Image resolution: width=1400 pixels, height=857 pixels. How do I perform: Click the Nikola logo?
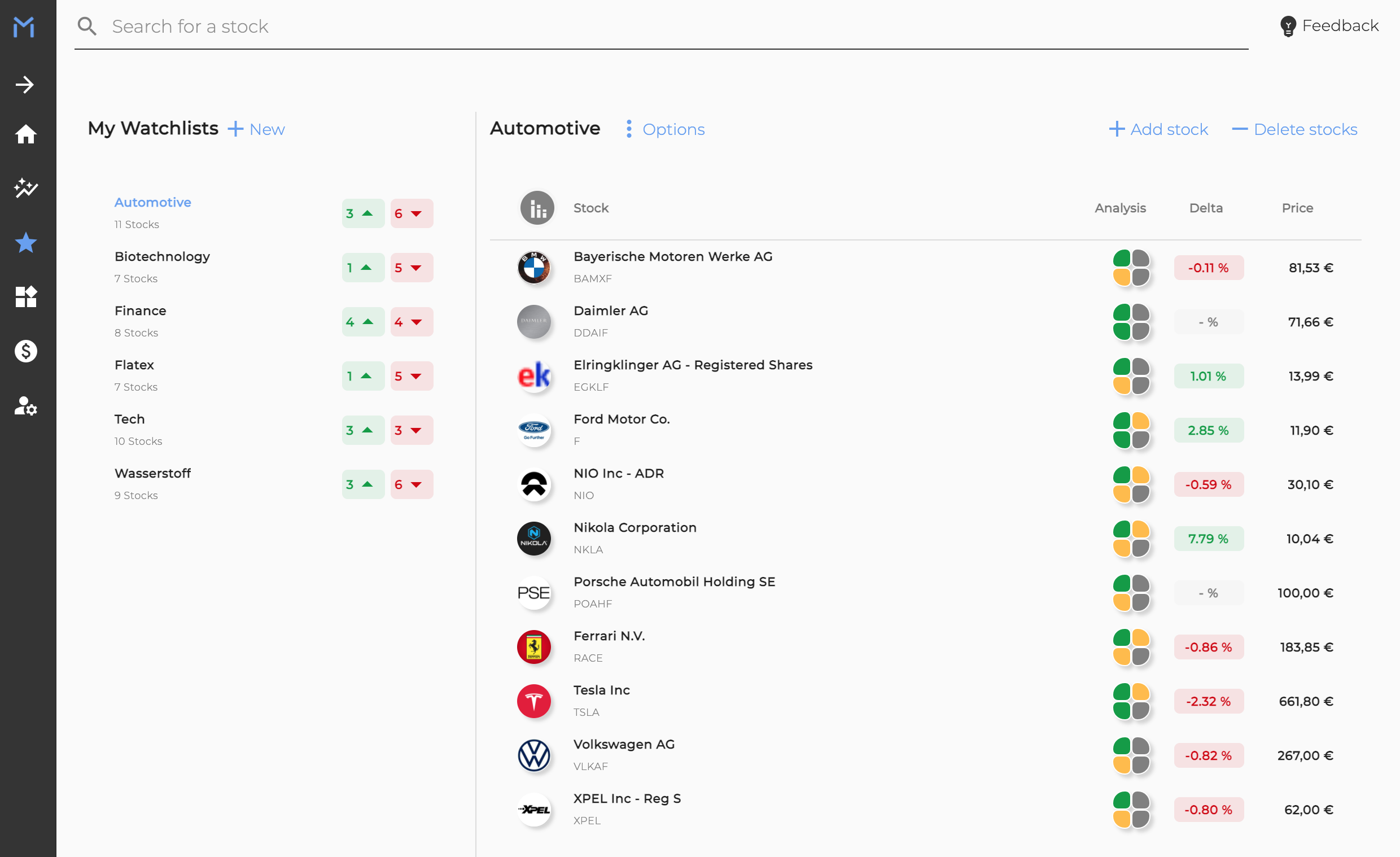[534, 538]
